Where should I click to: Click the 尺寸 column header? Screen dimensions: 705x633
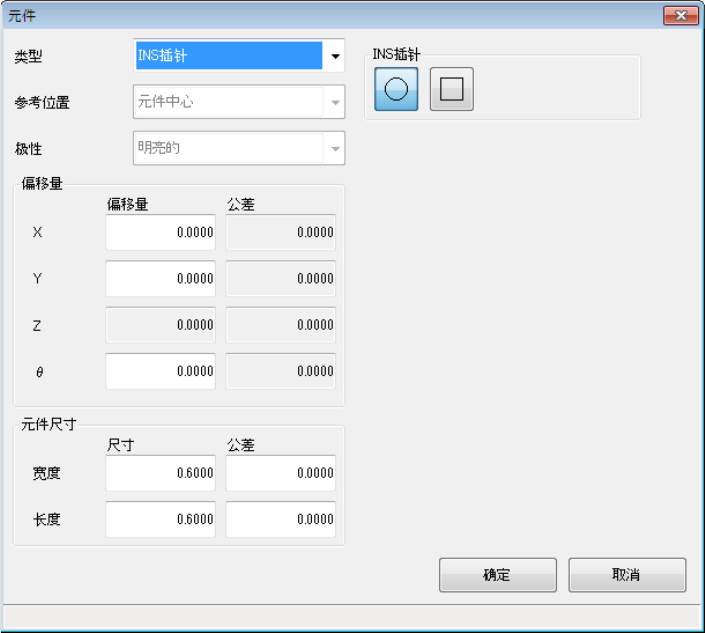click(x=120, y=445)
